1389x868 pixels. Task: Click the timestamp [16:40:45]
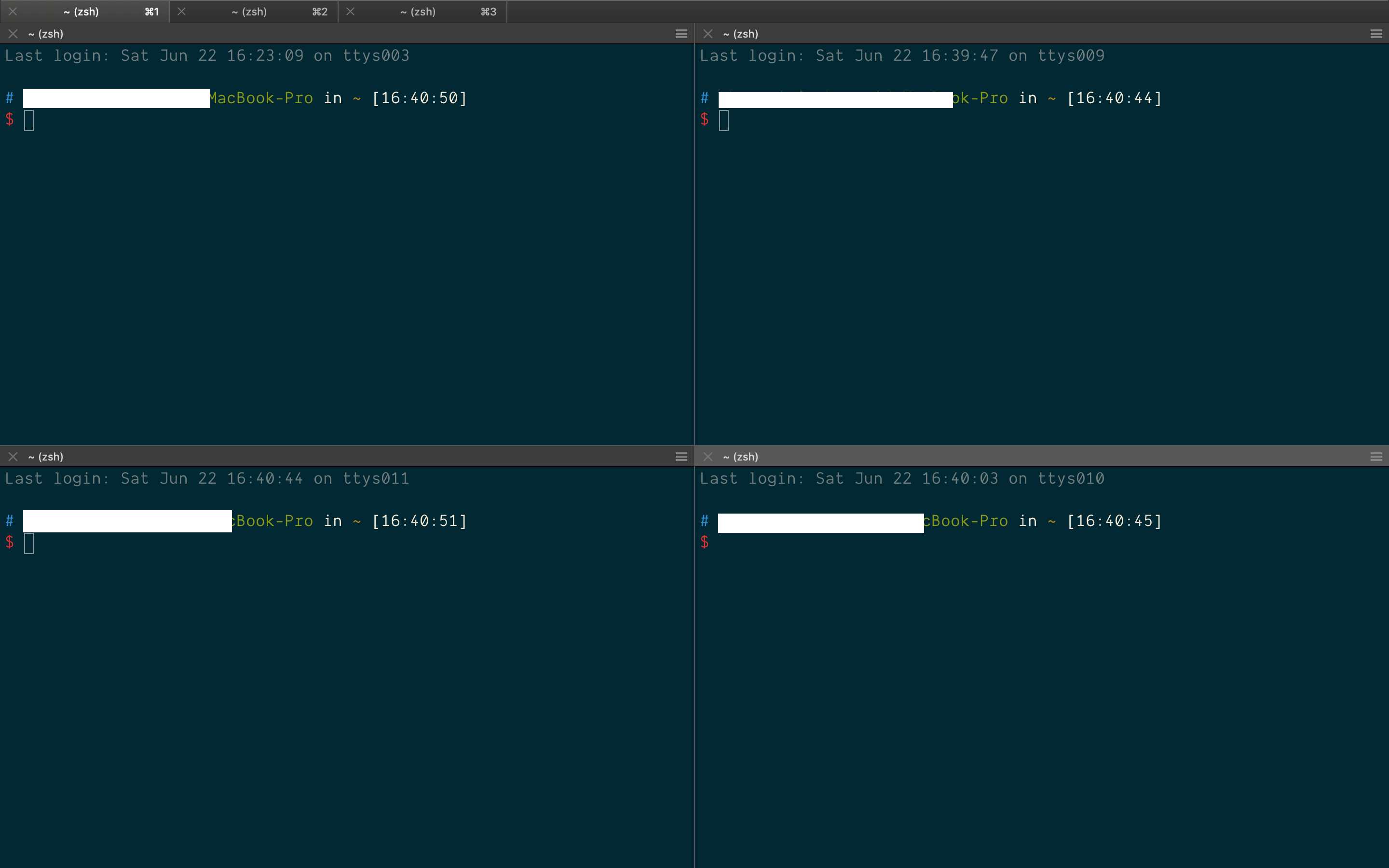[x=1115, y=521]
